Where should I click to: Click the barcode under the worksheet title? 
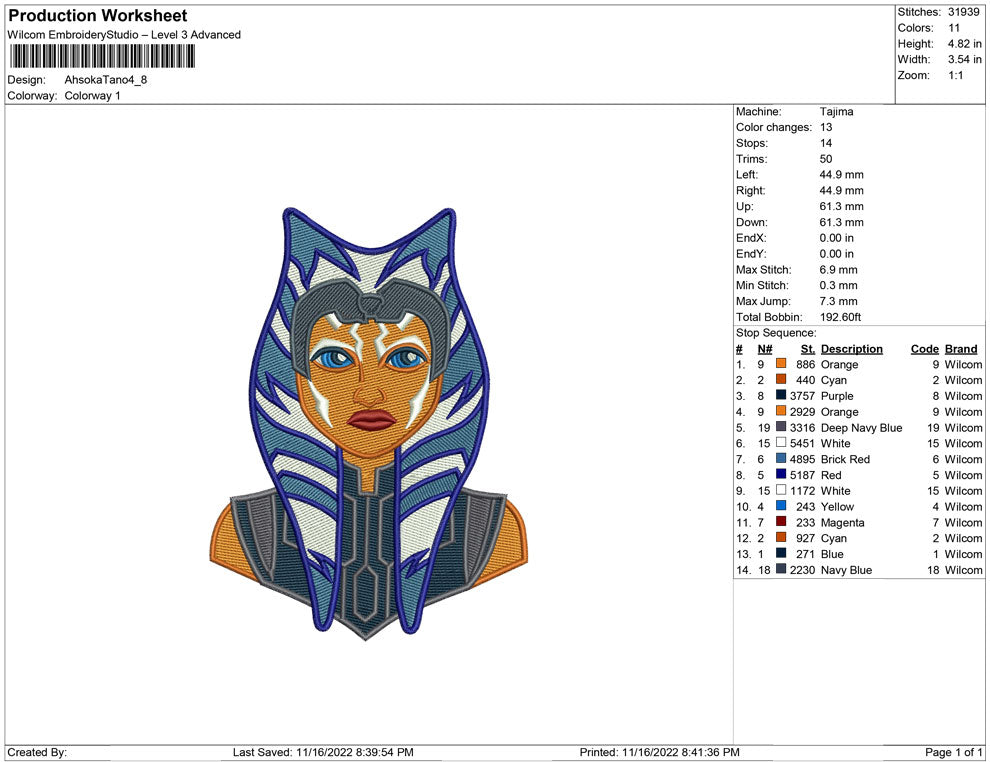tap(102, 57)
